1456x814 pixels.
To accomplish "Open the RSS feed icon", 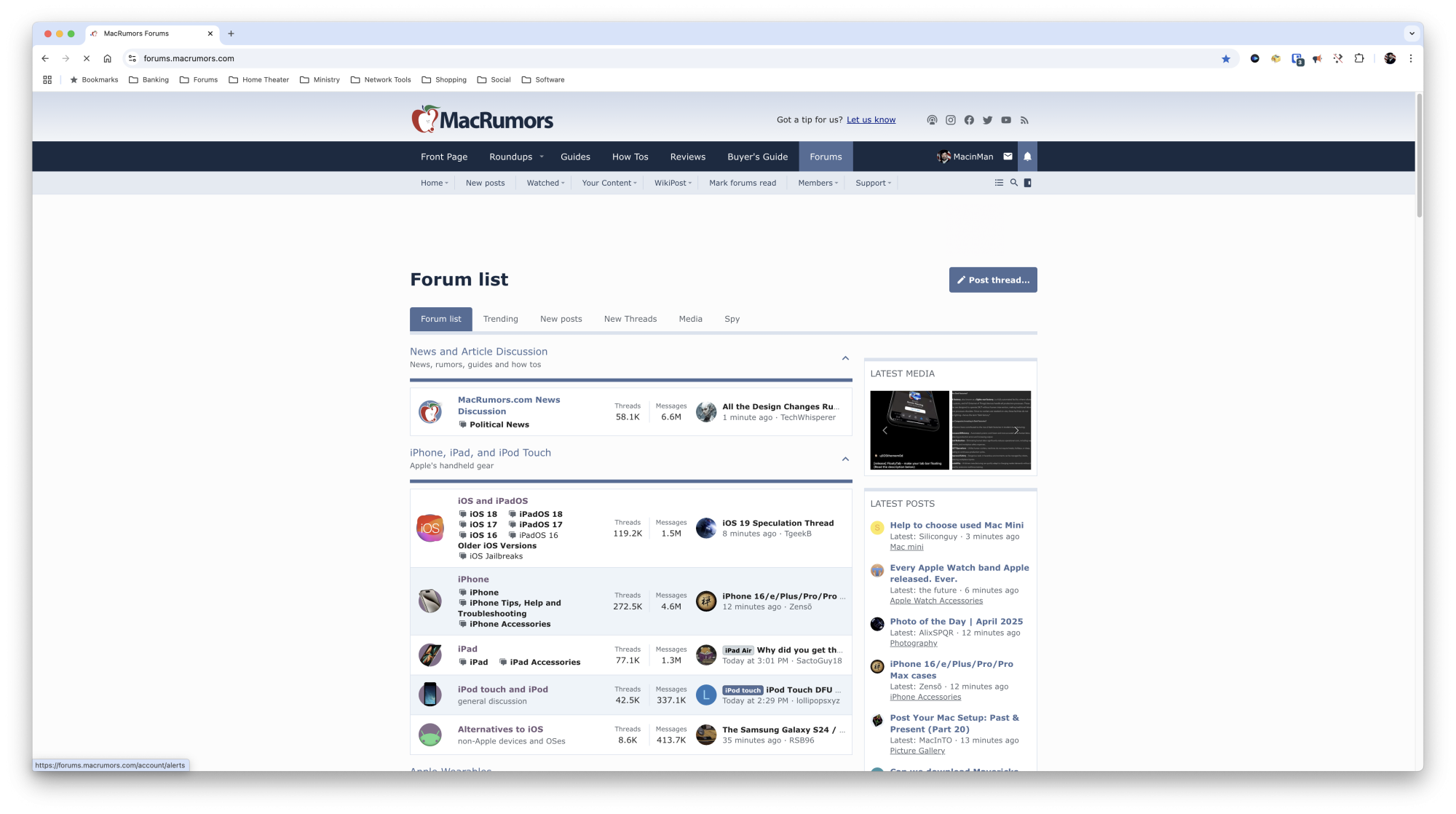I will [1024, 120].
